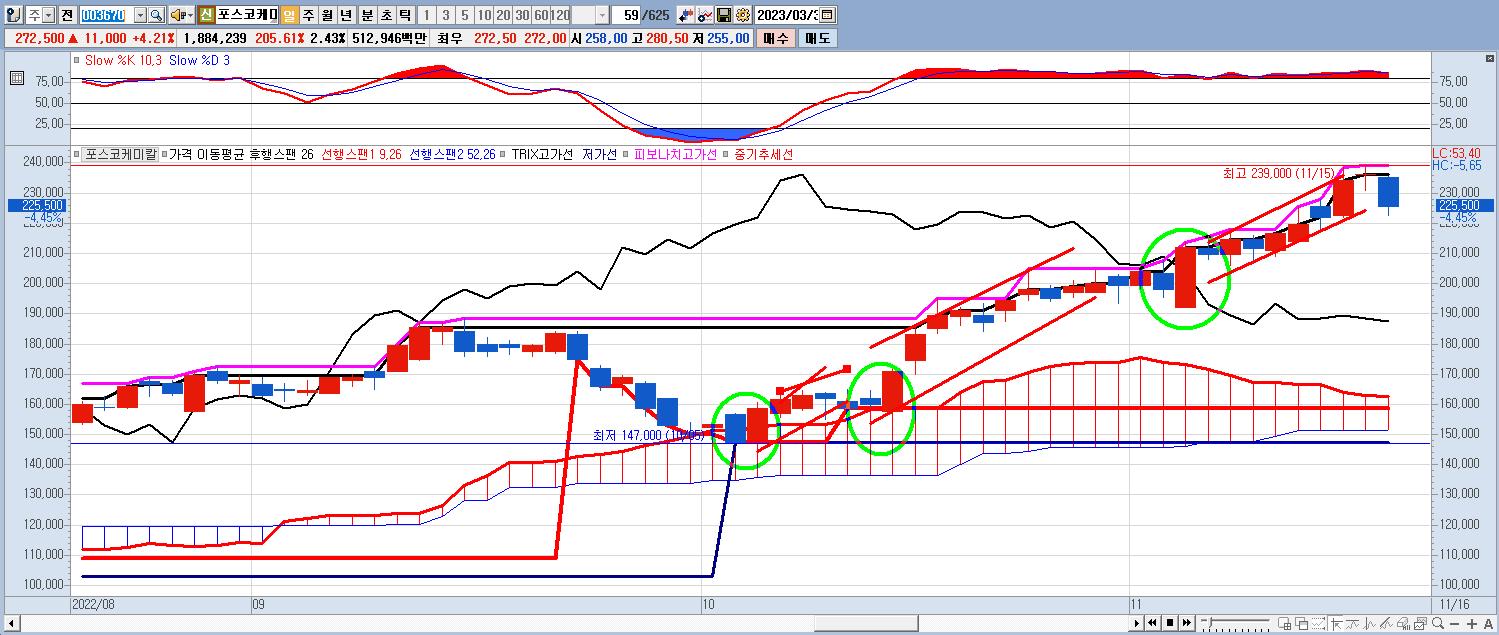The height and width of the screenshot is (635, 1499).
Task: Open the stock code search magnifier
Action: (x=156, y=15)
